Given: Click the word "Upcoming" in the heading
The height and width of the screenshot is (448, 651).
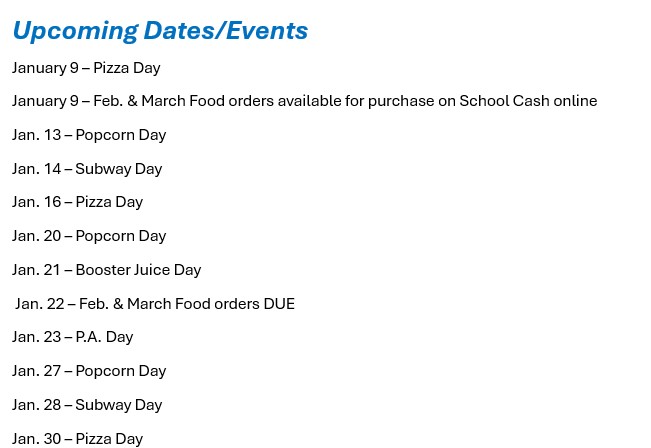Looking at the screenshot, I should (x=75, y=30).
